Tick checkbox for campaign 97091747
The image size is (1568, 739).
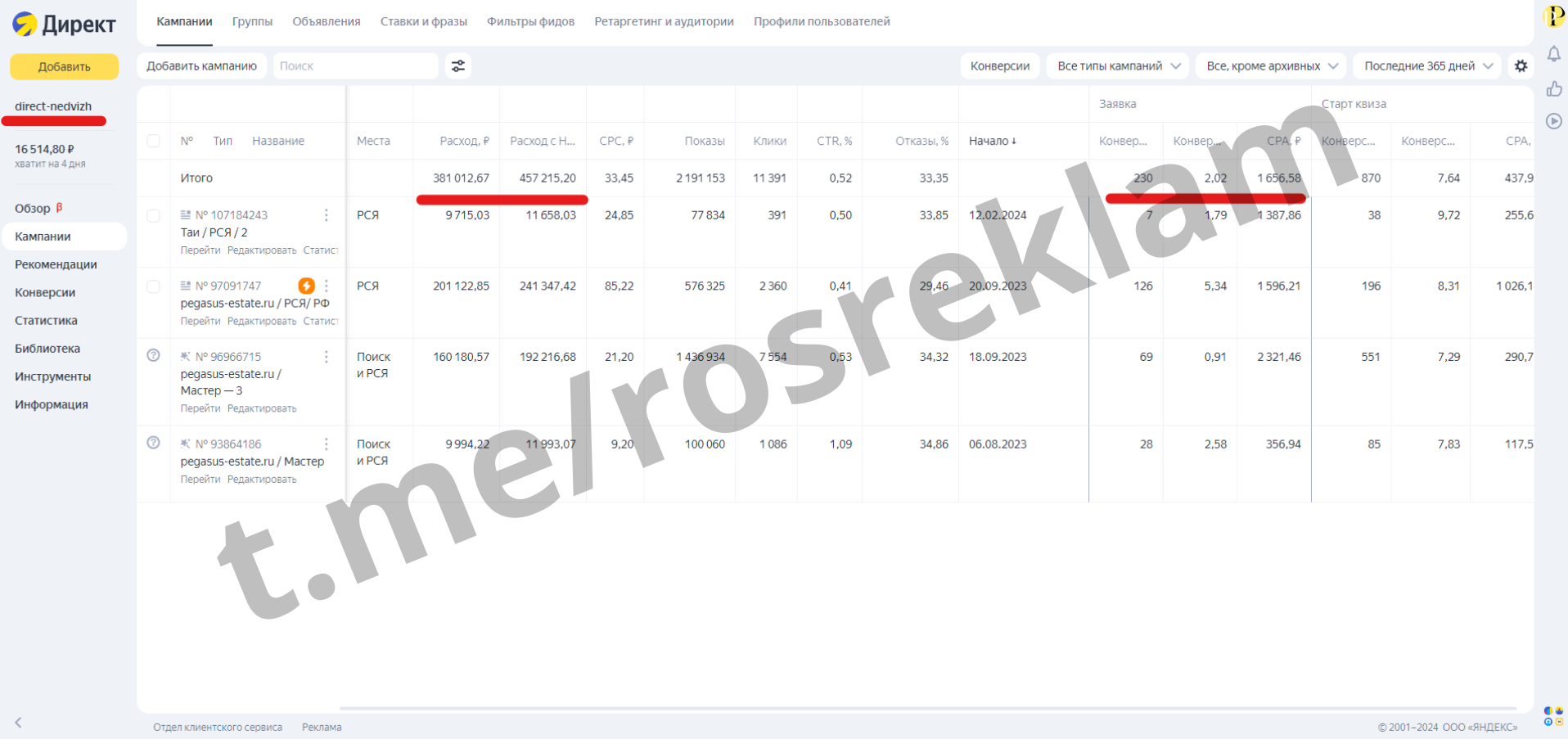(x=153, y=286)
